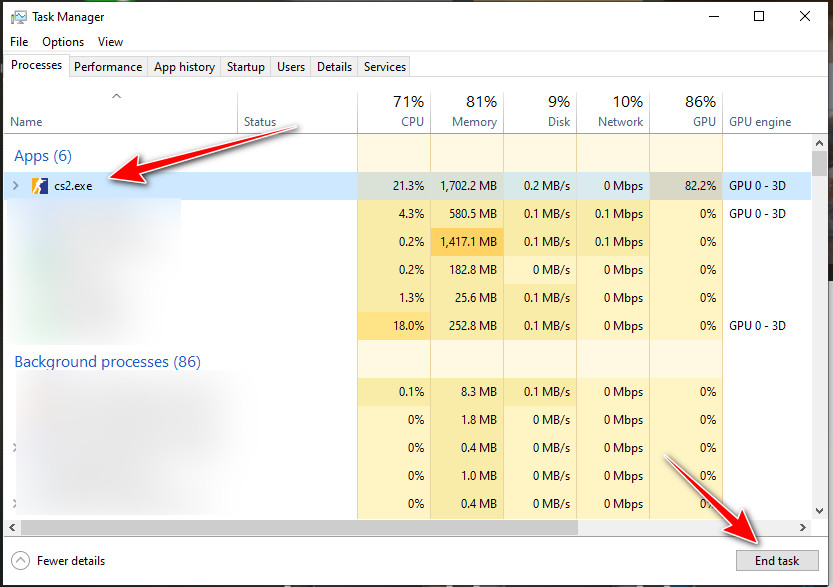Click the horizontal scrollbar thumb
833x587 pixels.
coord(298,527)
